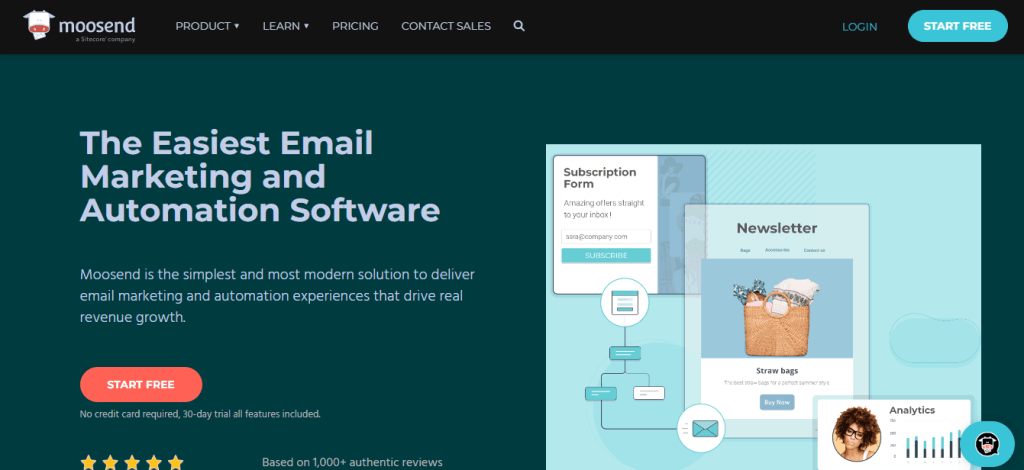The width and height of the screenshot is (1024, 470).
Task: Click 'Based on 1,000+ authentic reviews' text
Action: pos(352,462)
